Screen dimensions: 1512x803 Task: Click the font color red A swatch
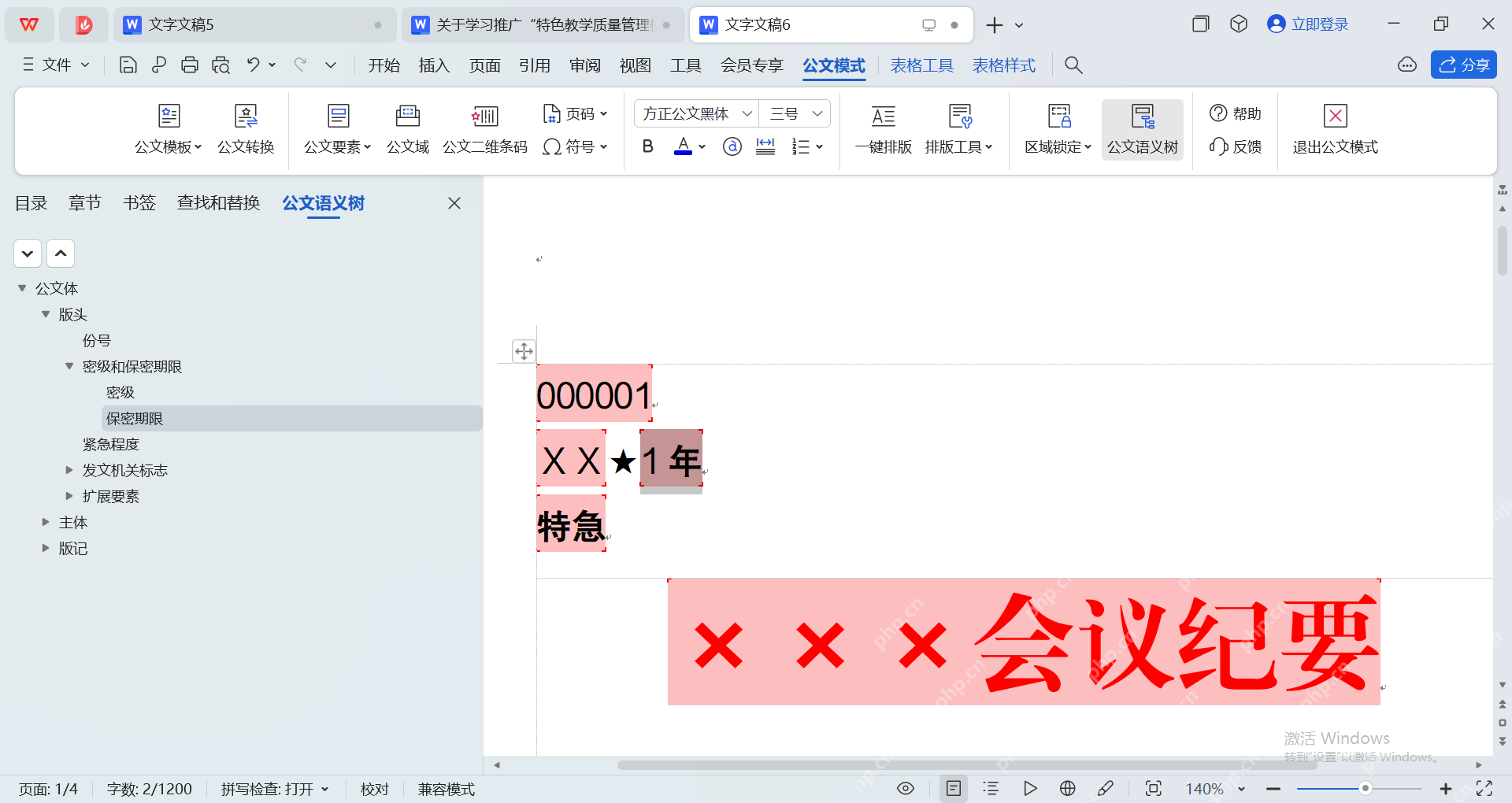pyautogui.click(x=683, y=146)
